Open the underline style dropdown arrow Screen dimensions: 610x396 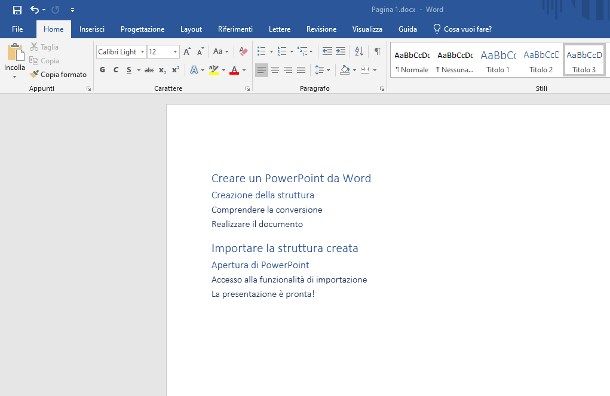pos(138,70)
